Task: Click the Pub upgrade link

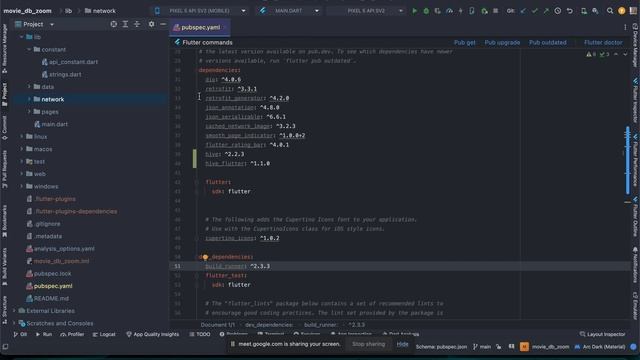Action: tap(502, 42)
